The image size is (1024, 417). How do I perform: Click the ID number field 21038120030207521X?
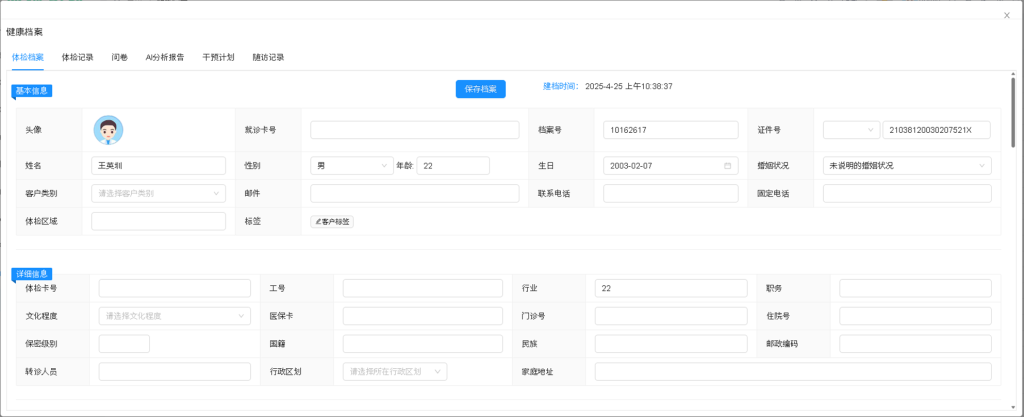click(x=936, y=130)
